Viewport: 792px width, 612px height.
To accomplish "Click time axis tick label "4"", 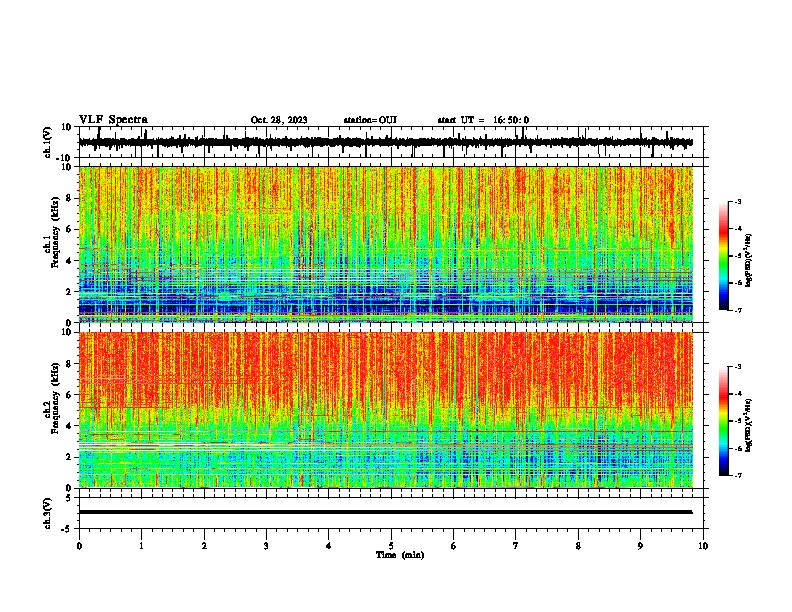I will [x=328, y=546].
